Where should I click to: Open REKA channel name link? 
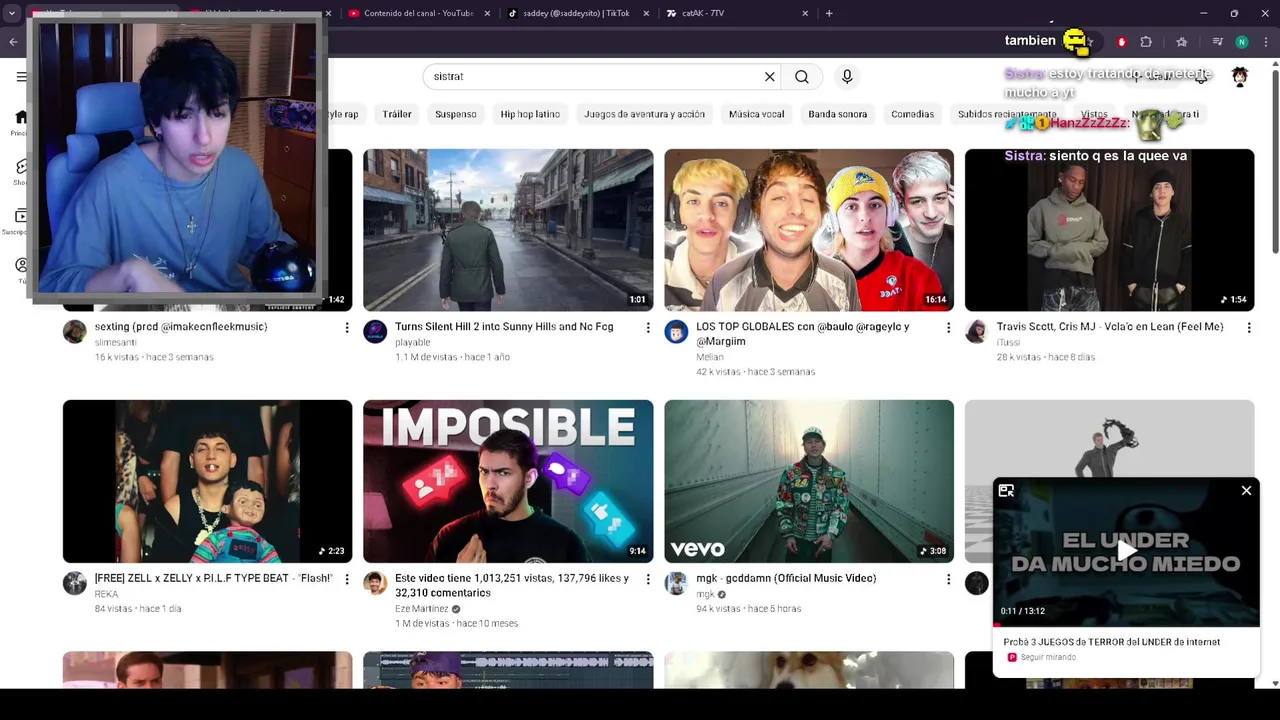[106, 594]
